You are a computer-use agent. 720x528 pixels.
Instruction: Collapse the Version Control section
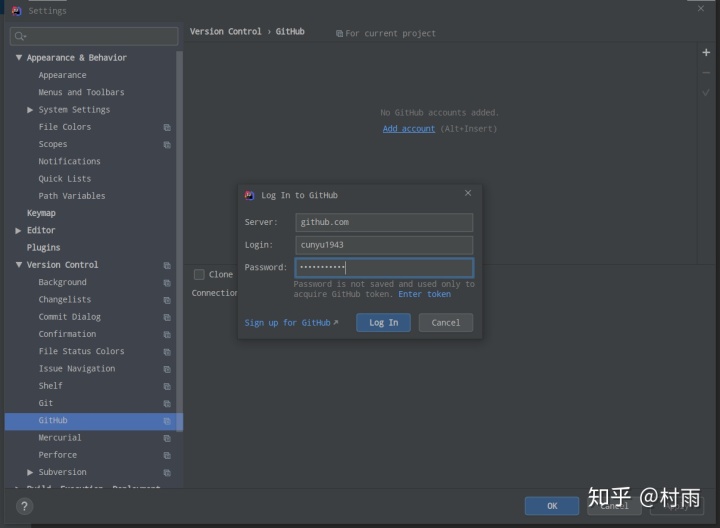click(18, 265)
